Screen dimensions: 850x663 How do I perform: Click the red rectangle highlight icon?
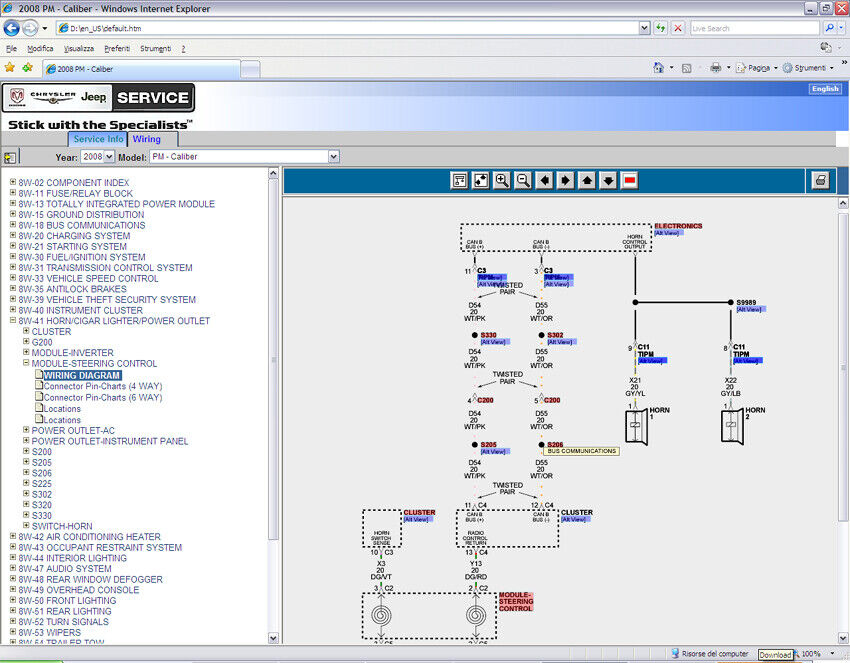(x=630, y=180)
